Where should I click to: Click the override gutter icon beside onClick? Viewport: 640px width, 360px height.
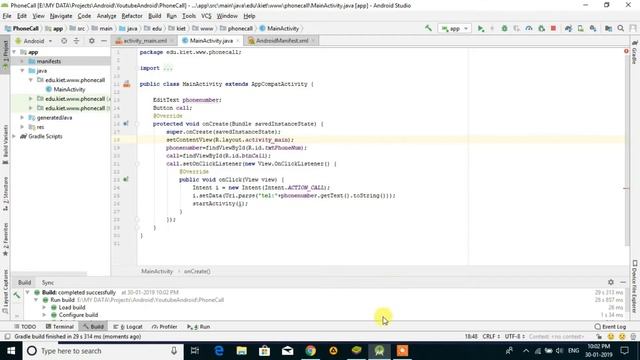[x=126, y=180]
